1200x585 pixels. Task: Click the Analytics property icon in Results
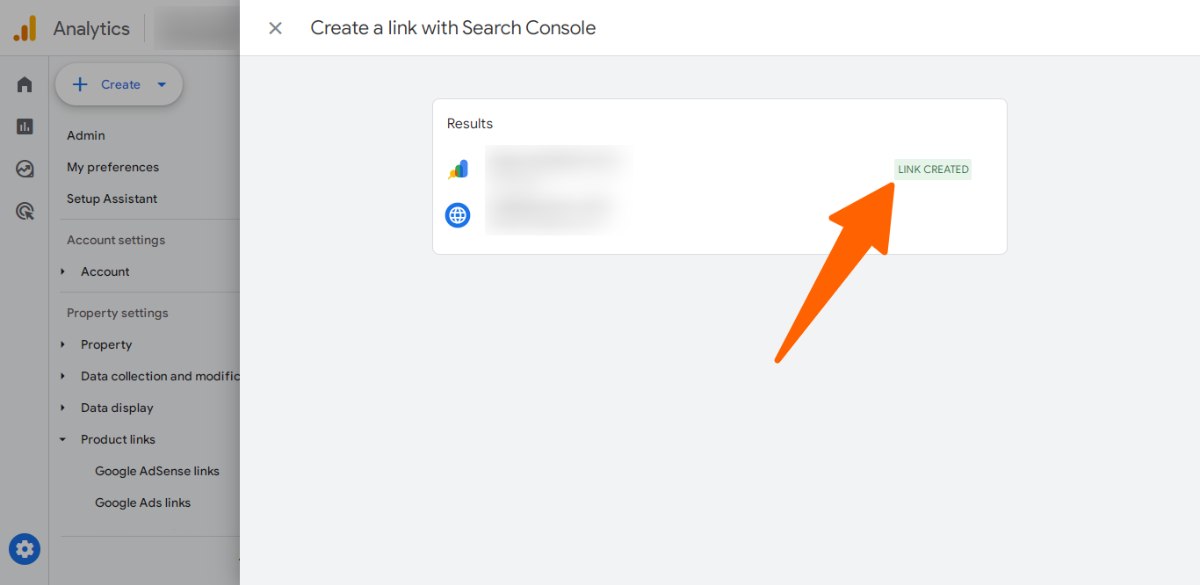tap(458, 169)
